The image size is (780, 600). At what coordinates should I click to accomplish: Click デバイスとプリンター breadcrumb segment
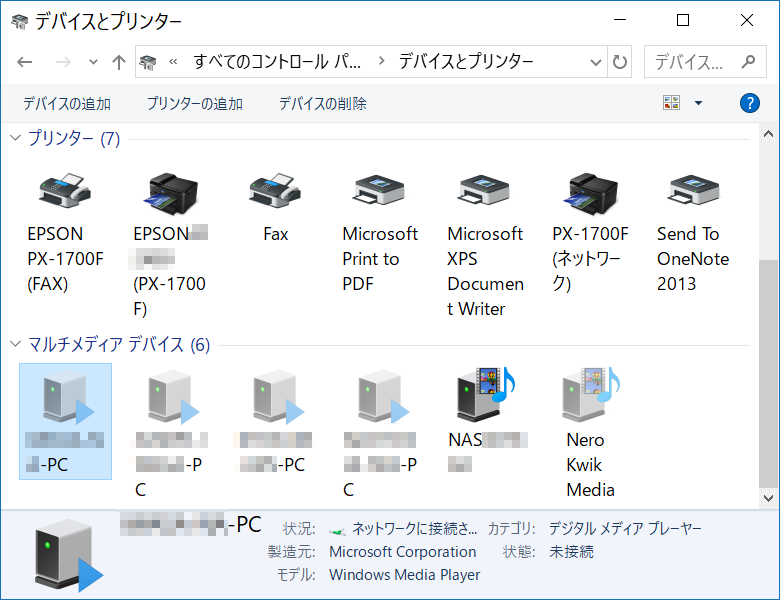(x=466, y=62)
